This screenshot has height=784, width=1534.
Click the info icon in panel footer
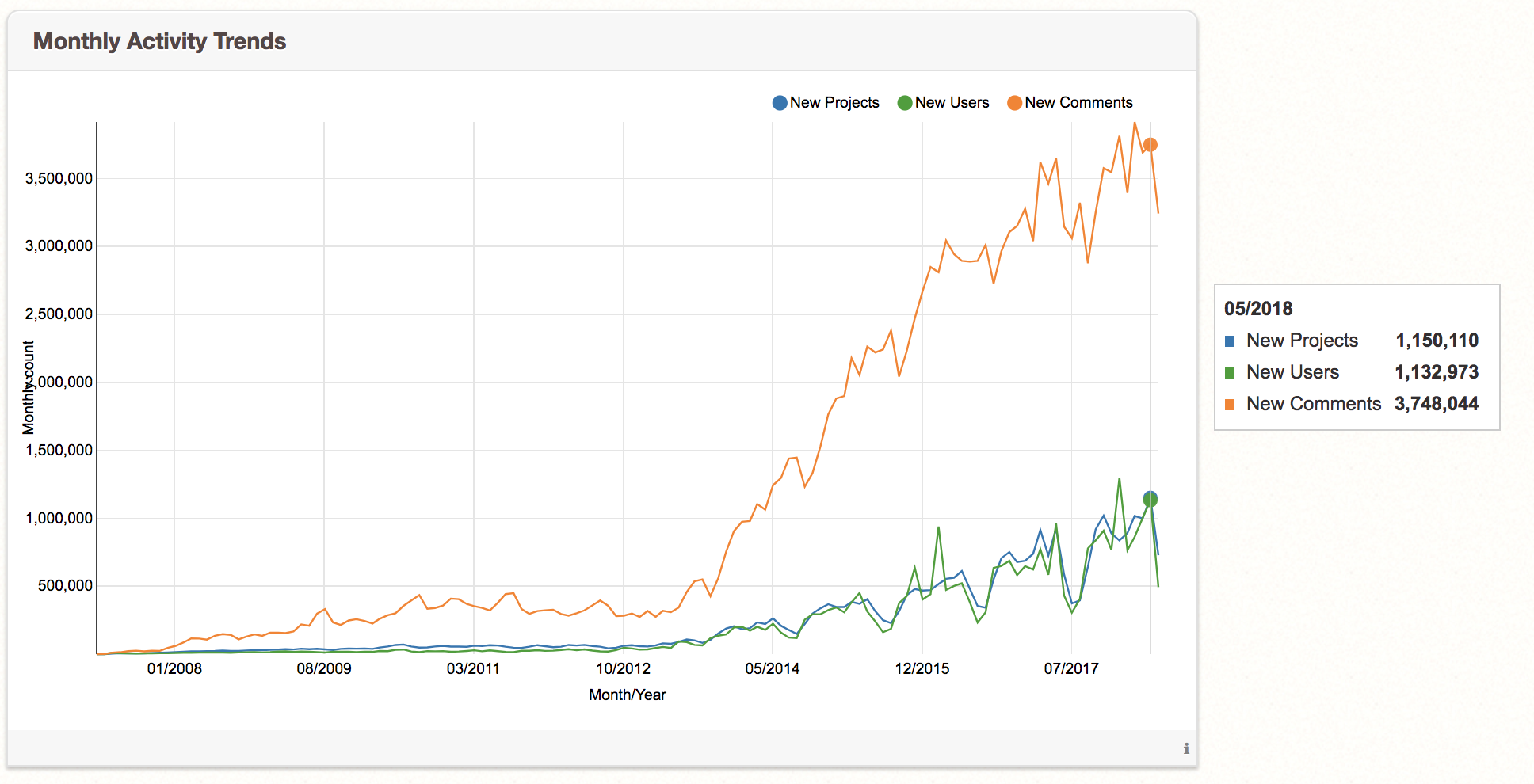1185,748
